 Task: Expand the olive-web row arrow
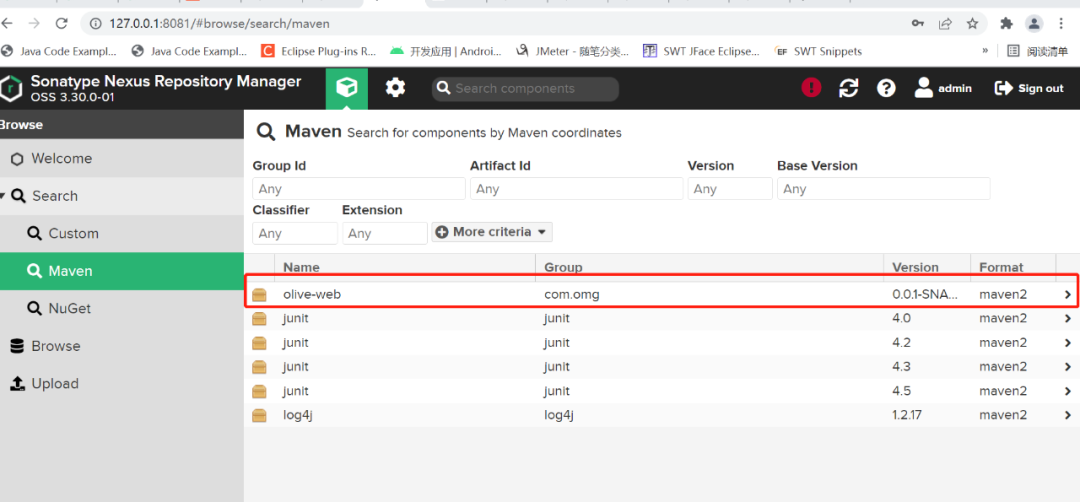1068,295
